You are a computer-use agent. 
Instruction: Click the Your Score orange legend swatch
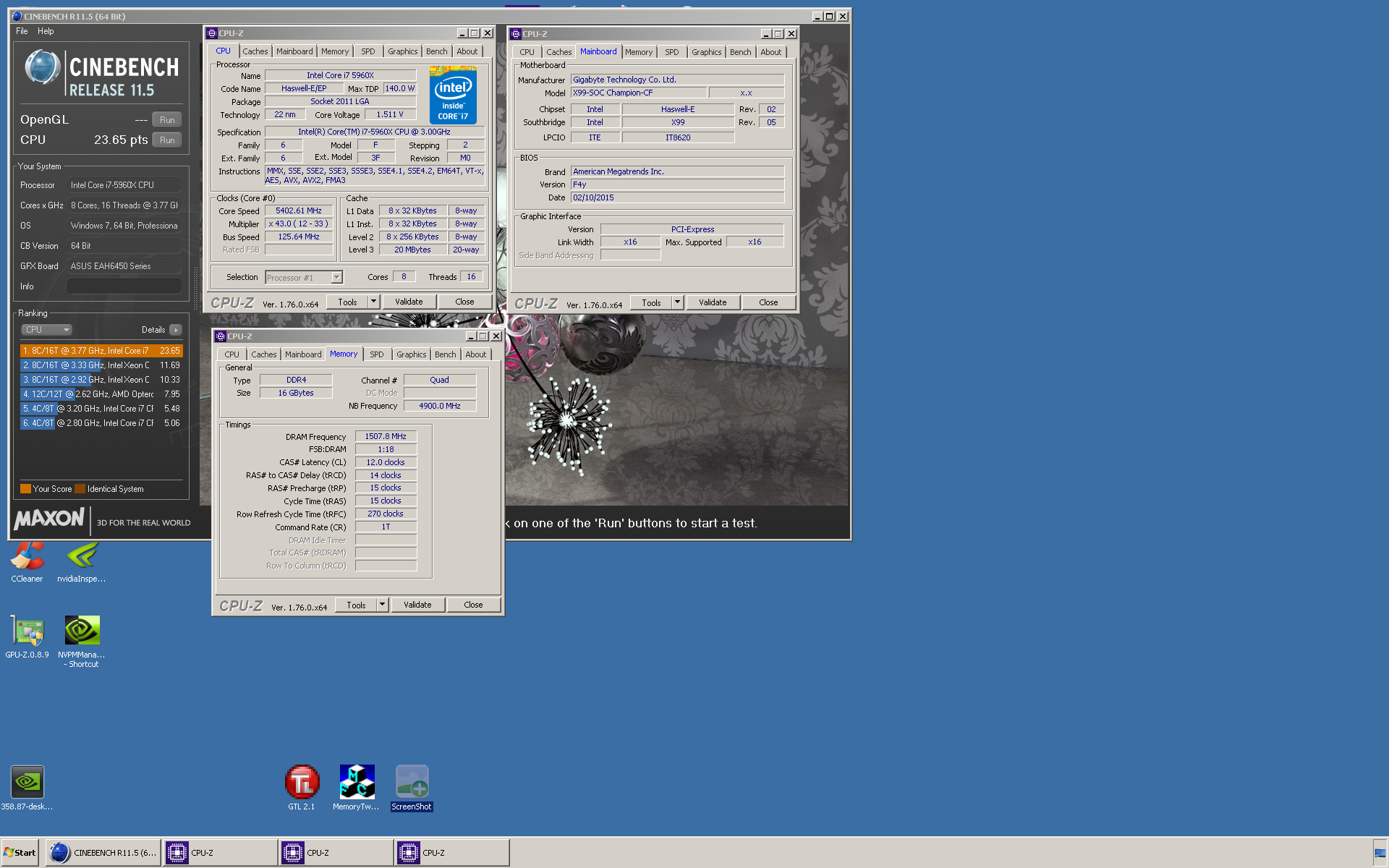click(25, 489)
